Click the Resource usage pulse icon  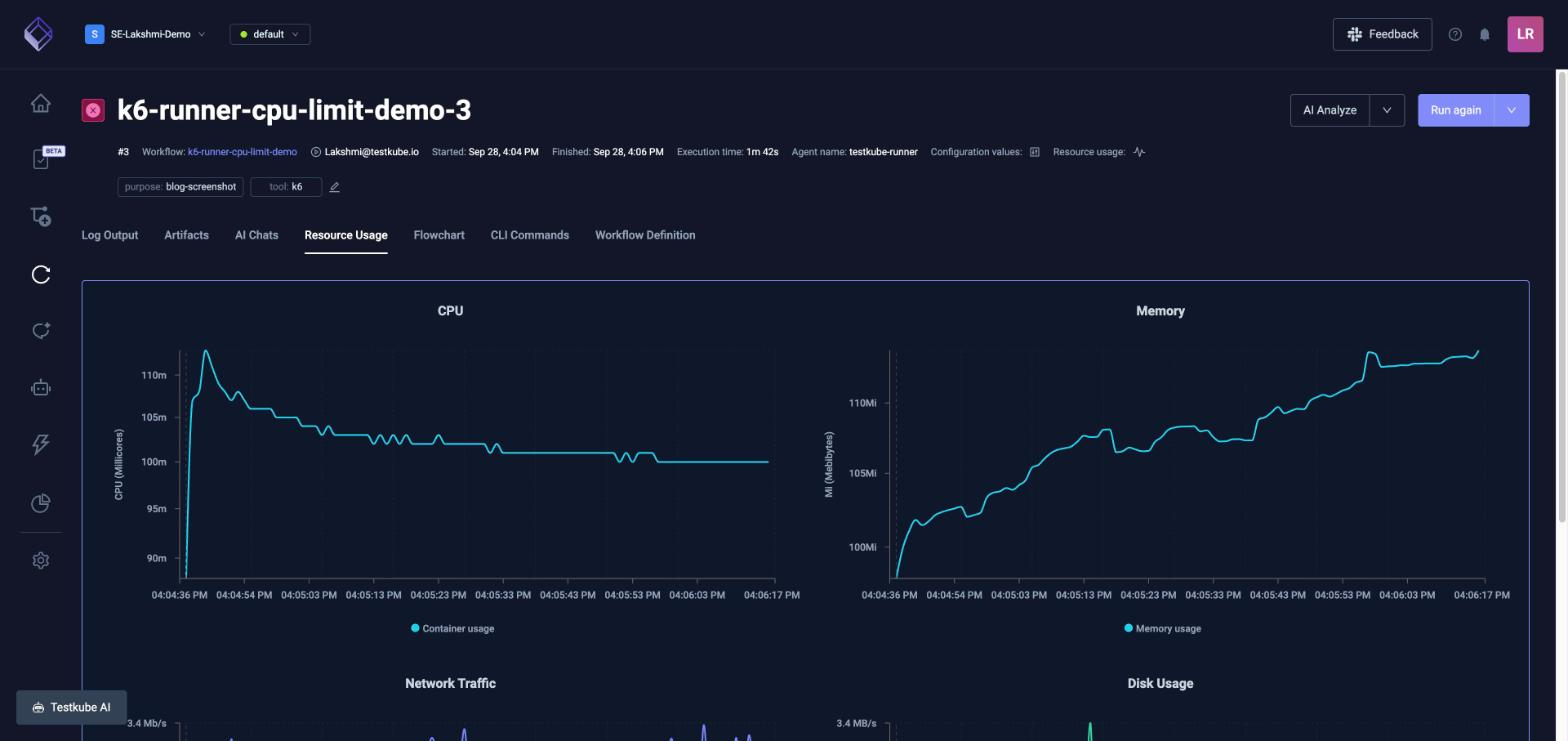coord(1139,152)
